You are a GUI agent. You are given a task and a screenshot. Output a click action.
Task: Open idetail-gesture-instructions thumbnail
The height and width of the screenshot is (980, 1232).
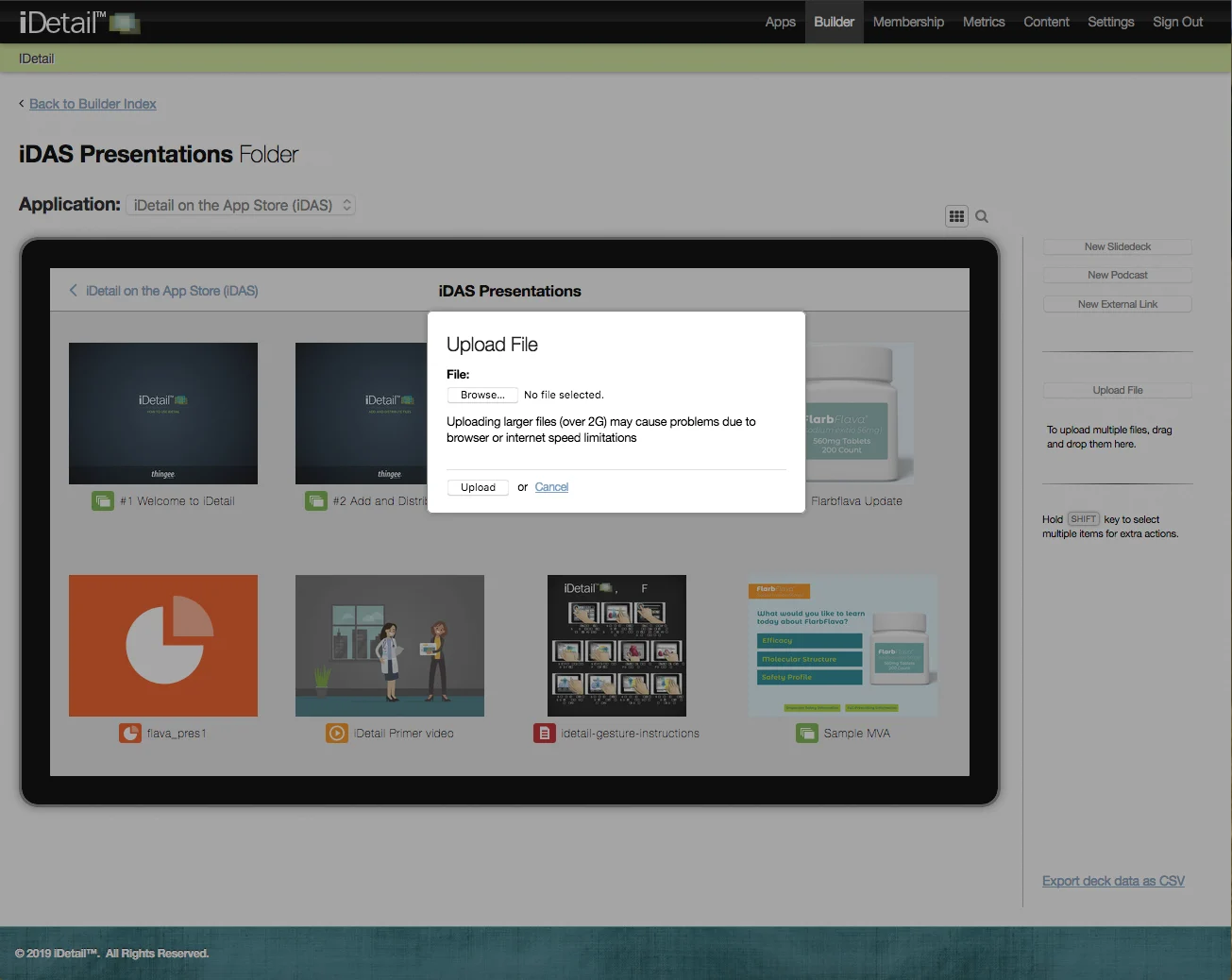pyautogui.click(x=616, y=646)
